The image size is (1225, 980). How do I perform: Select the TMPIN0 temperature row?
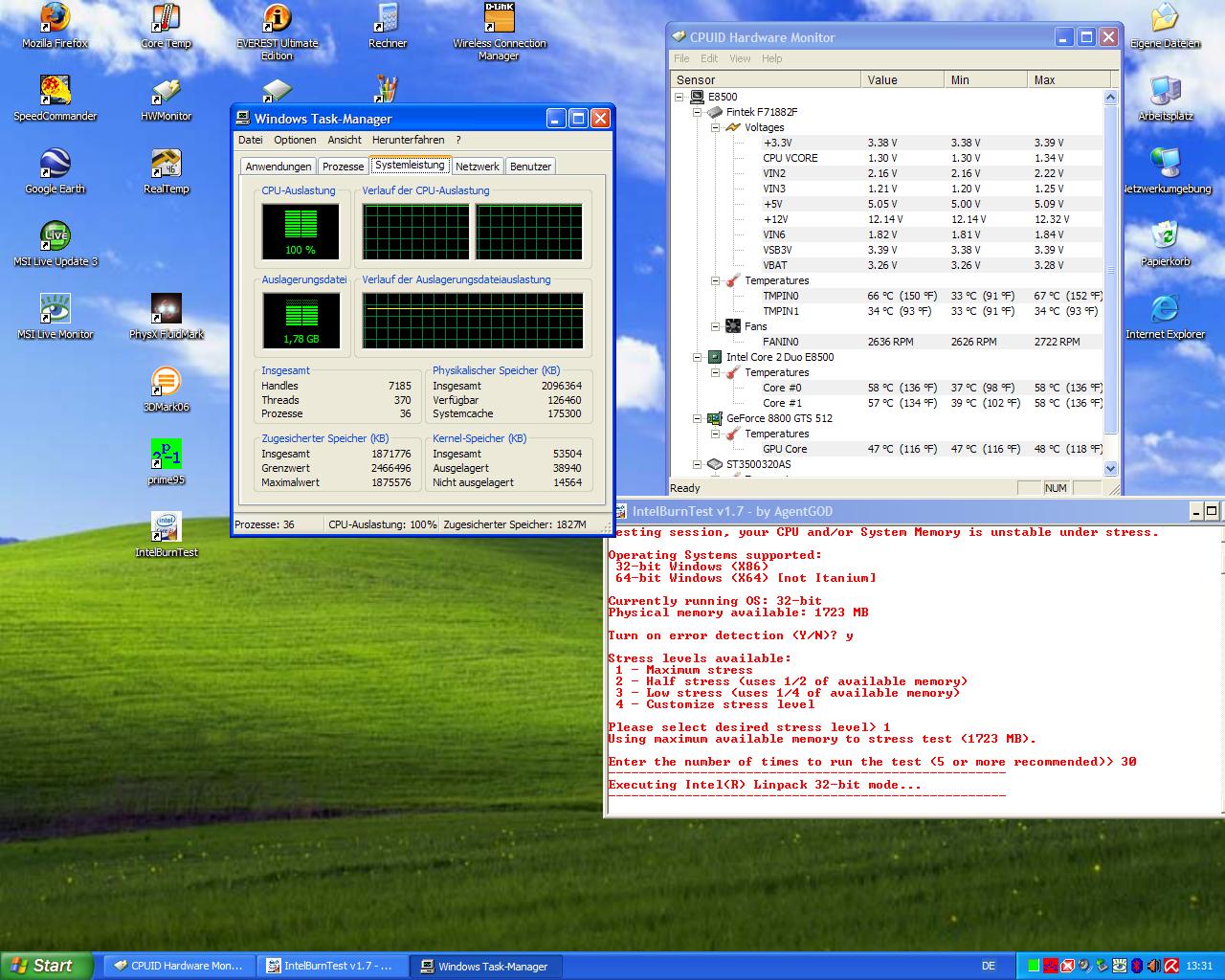point(888,296)
